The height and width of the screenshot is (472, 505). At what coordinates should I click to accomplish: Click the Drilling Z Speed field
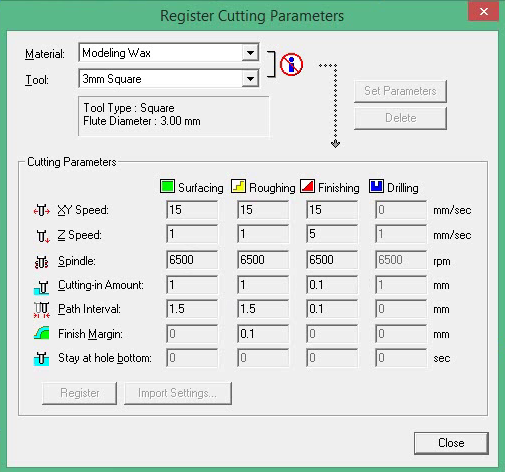click(401, 234)
